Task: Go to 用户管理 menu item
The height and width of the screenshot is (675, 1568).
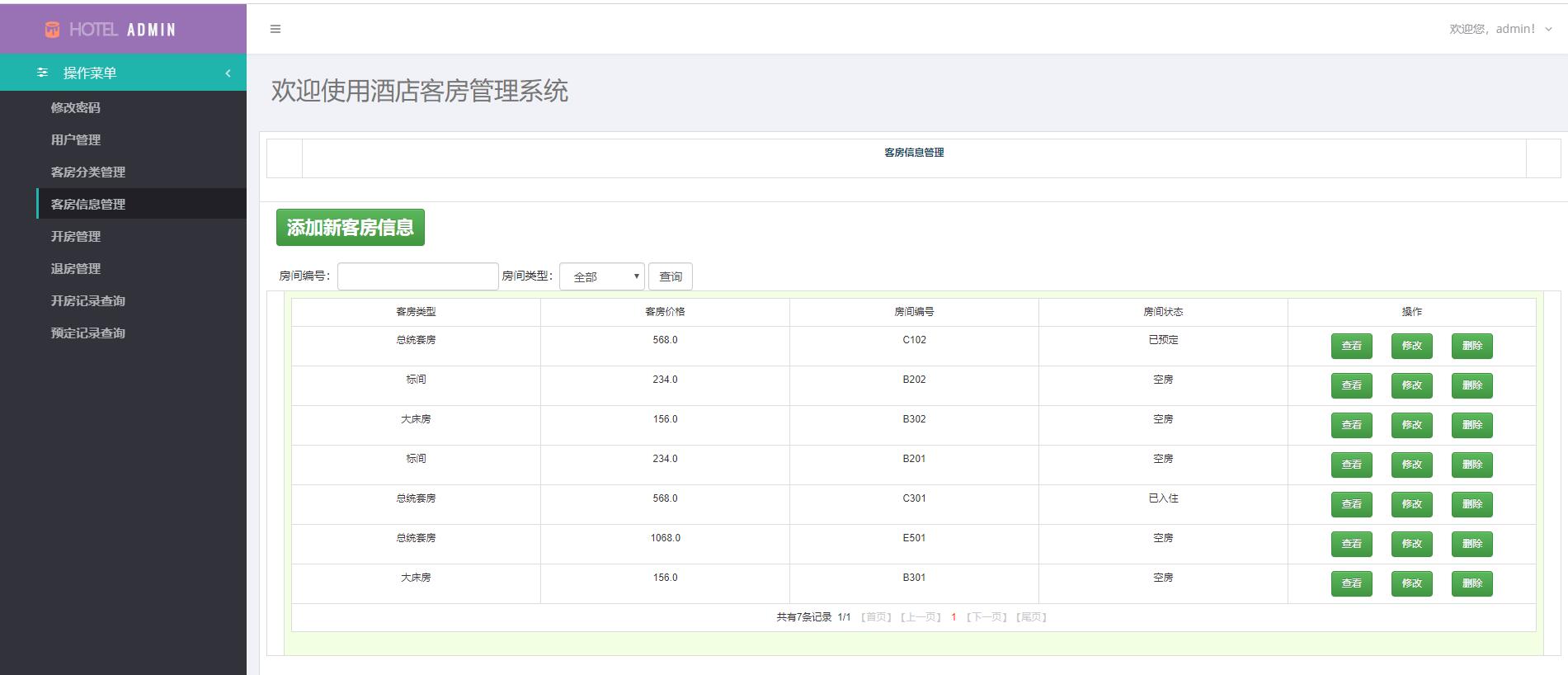Action: pos(75,139)
